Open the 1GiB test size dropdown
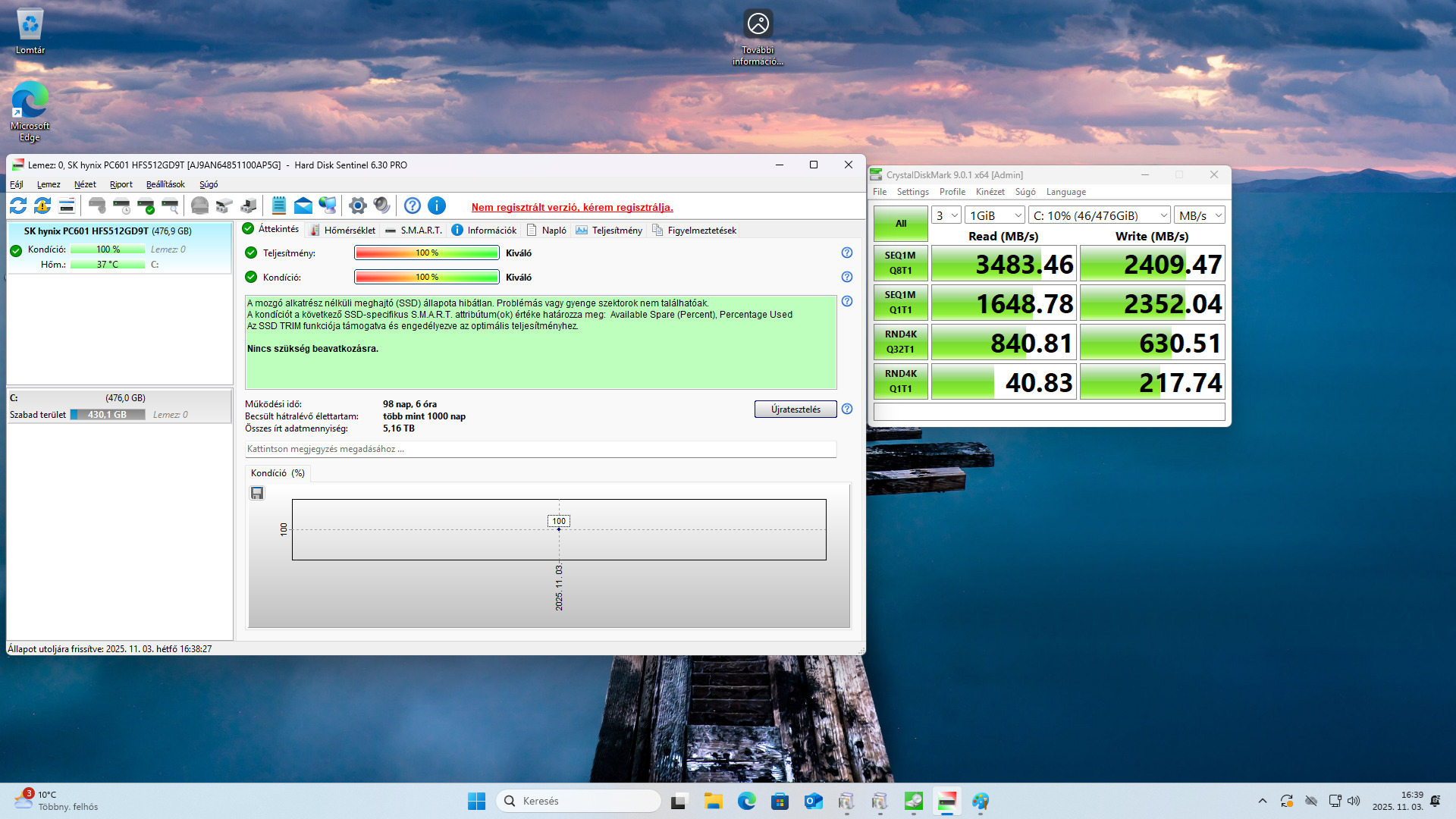The height and width of the screenshot is (819, 1456). point(995,215)
